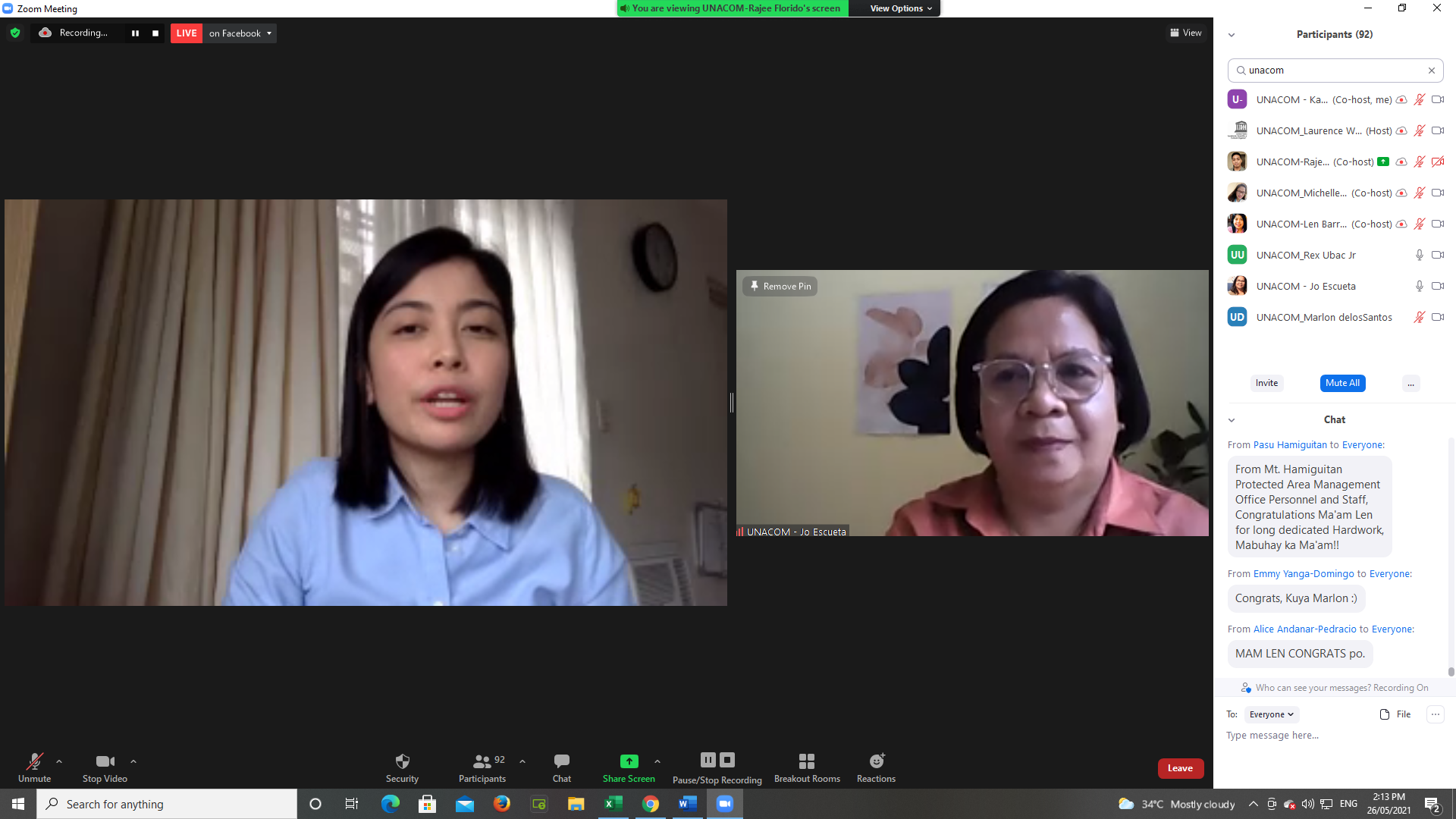Mute UNACOM_Rex Ubac Jr microphone
The height and width of the screenshot is (819, 1456).
pos(1420,255)
